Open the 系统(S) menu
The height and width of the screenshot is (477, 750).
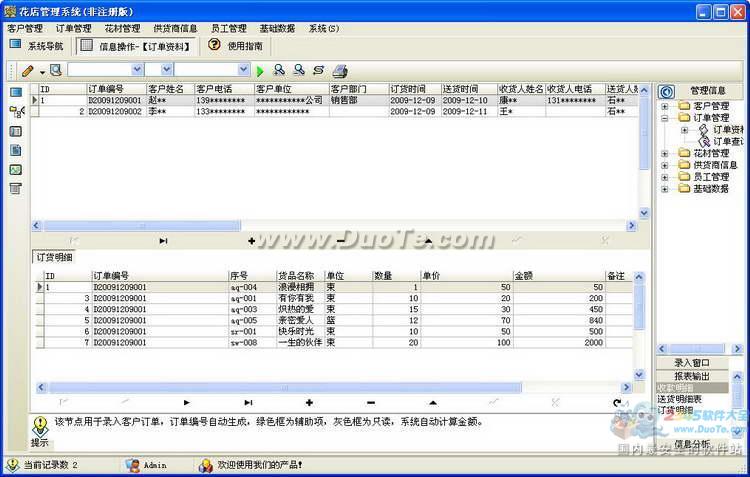[x=324, y=29]
